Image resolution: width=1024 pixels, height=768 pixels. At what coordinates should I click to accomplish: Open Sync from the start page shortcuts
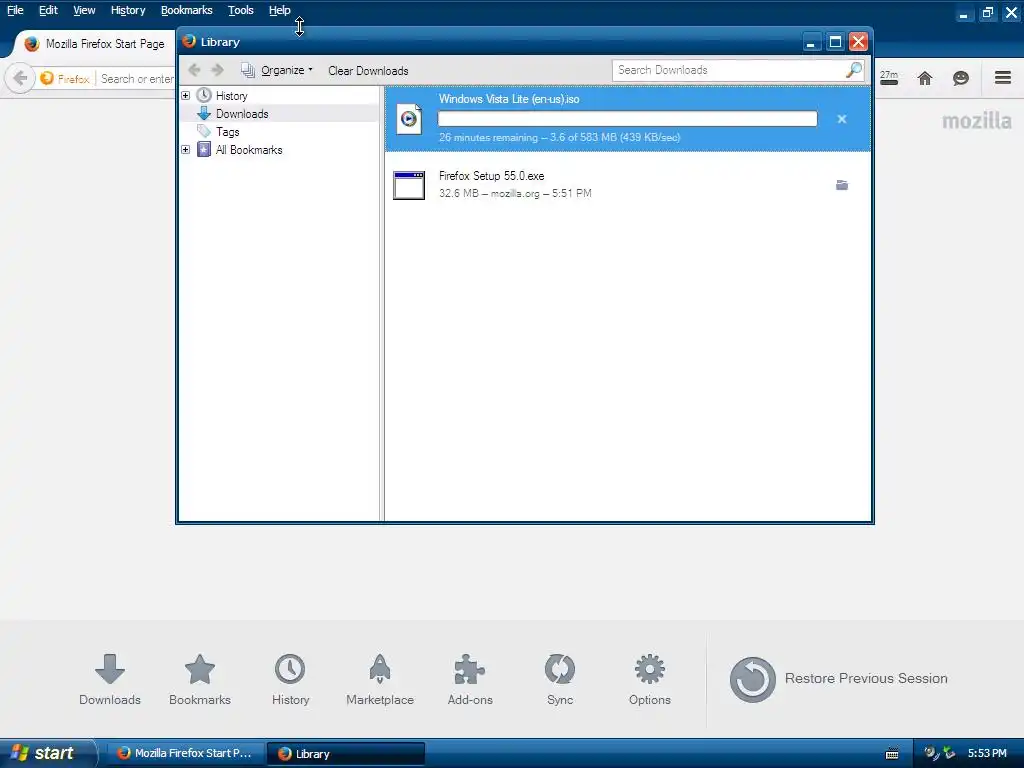point(560,679)
